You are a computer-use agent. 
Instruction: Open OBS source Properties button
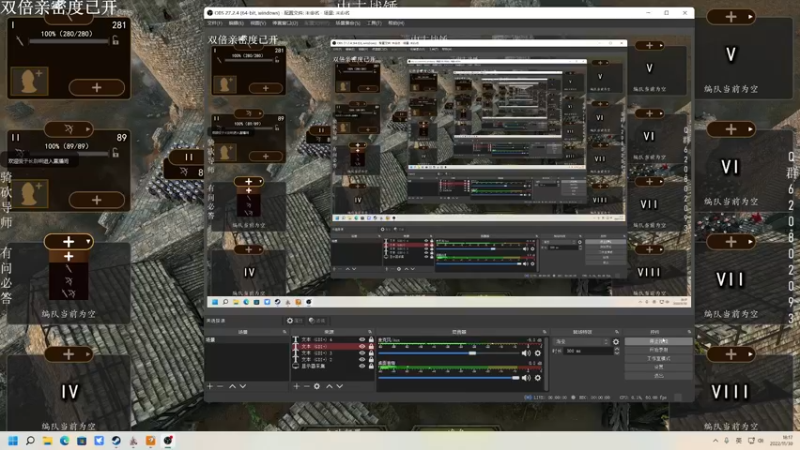point(295,320)
